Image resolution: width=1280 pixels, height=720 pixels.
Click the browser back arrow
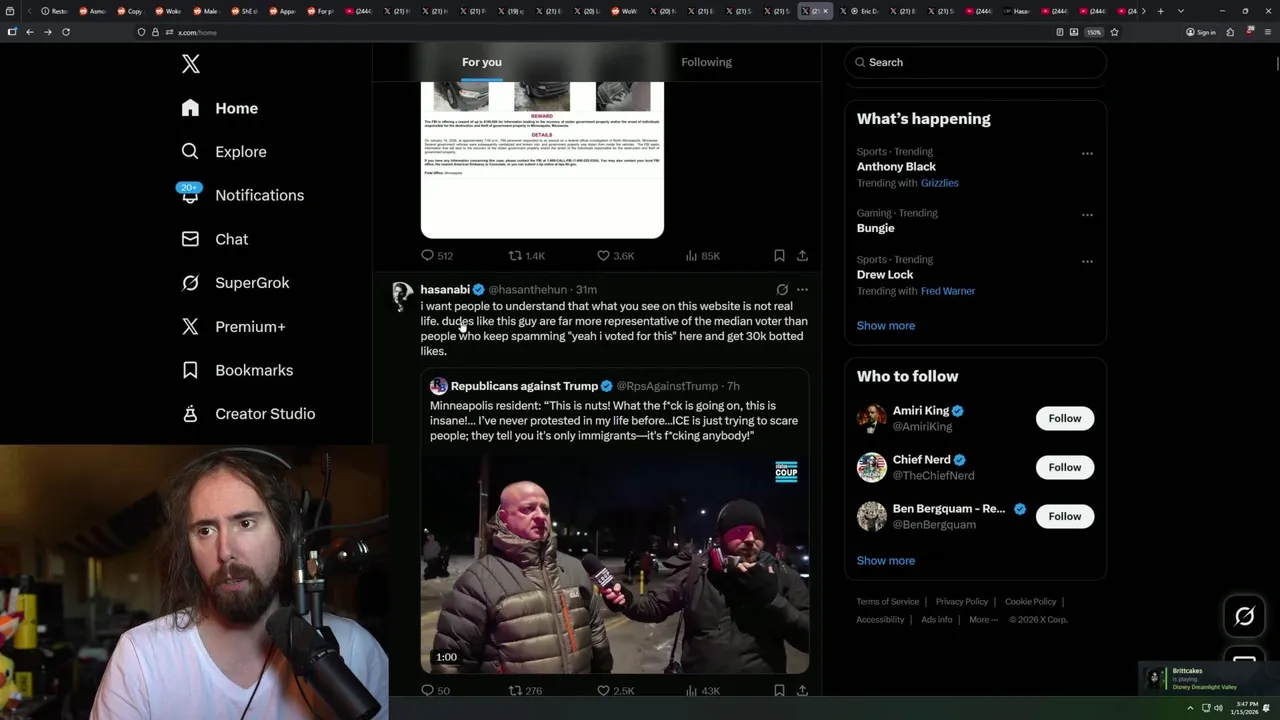(x=30, y=32)
